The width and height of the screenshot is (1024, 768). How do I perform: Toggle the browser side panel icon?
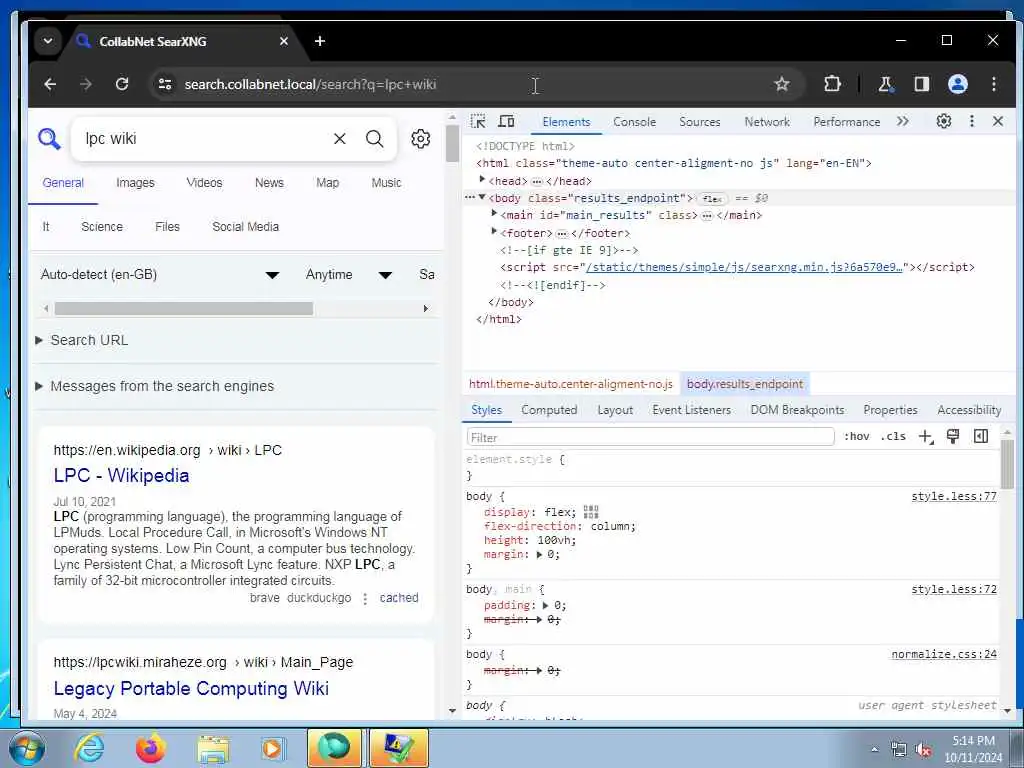pos(921,84)
